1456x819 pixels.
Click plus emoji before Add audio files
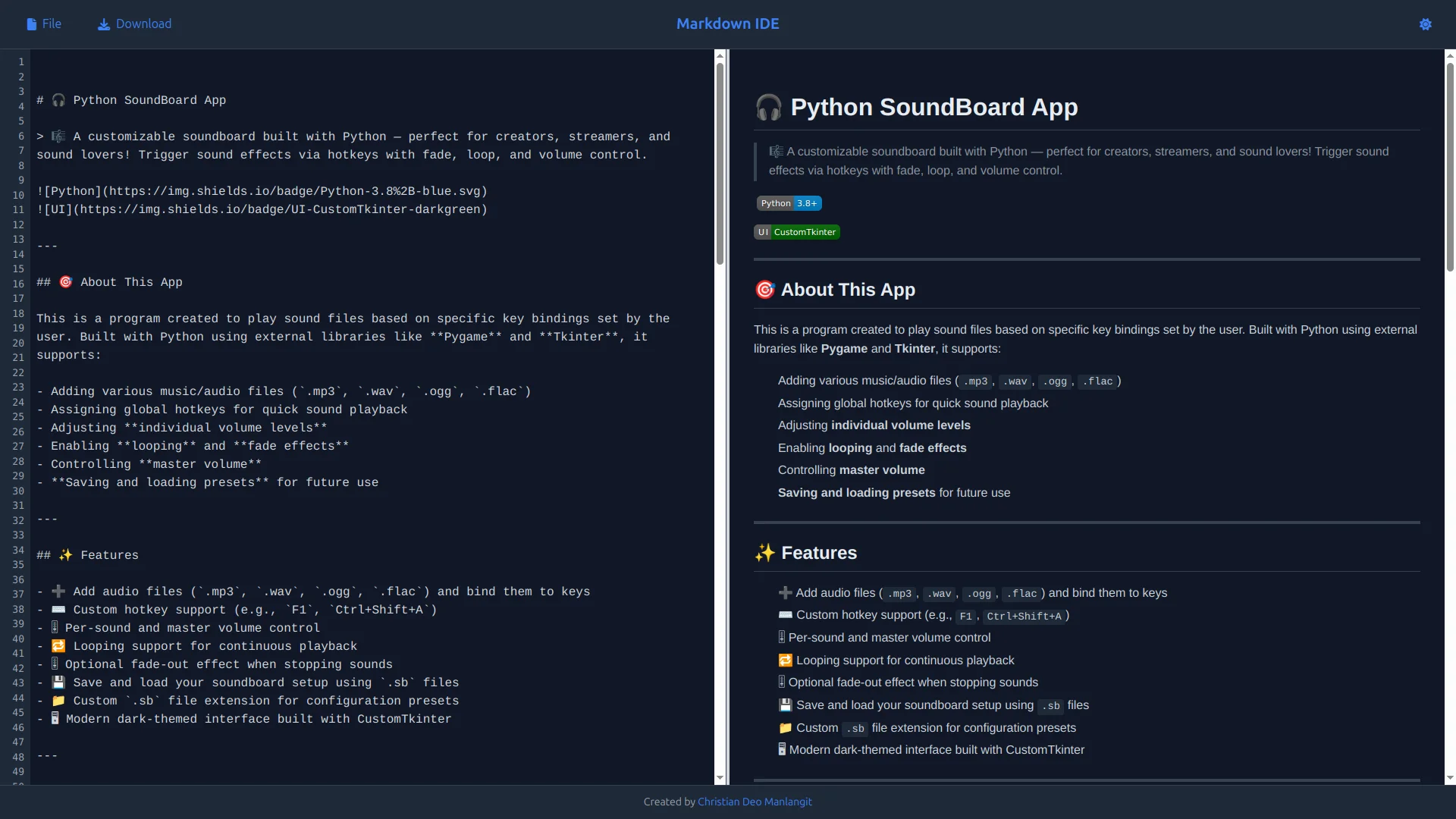(x=786, y=593)
